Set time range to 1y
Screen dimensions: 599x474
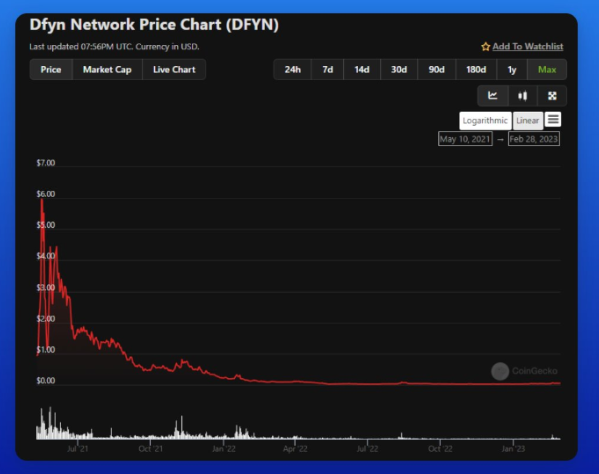[x=512, y=70]
